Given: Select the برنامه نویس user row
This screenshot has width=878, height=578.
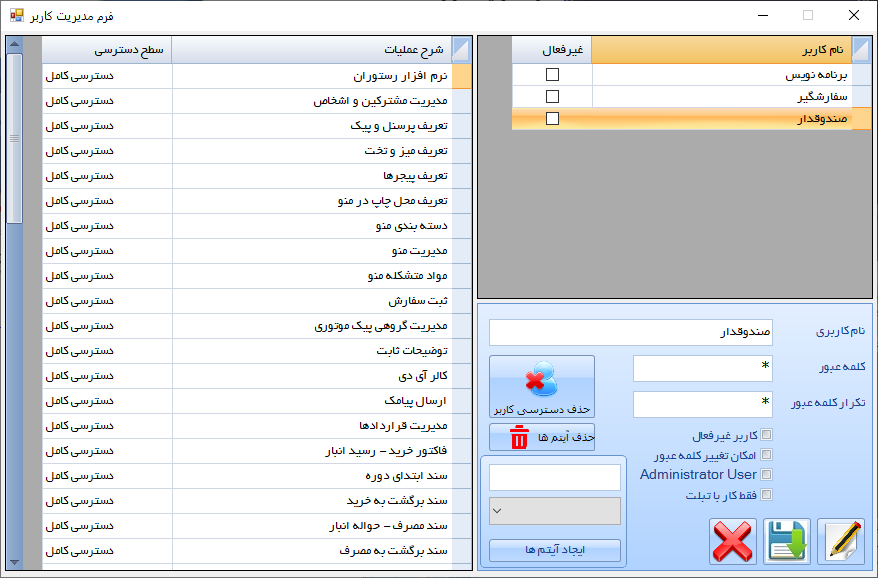Looking at the screenshot, I should coord(720,75).
